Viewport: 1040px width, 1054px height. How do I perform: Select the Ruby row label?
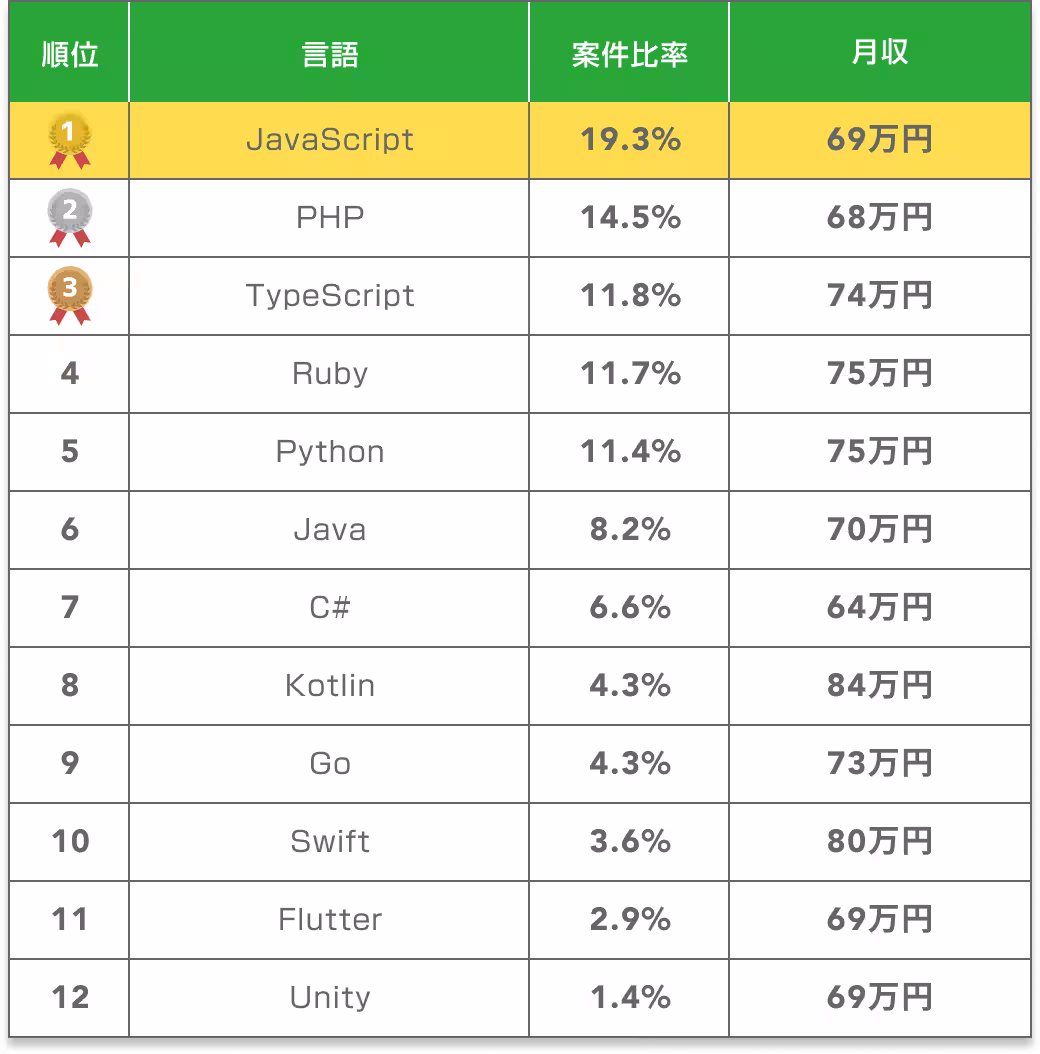(329, 373)
